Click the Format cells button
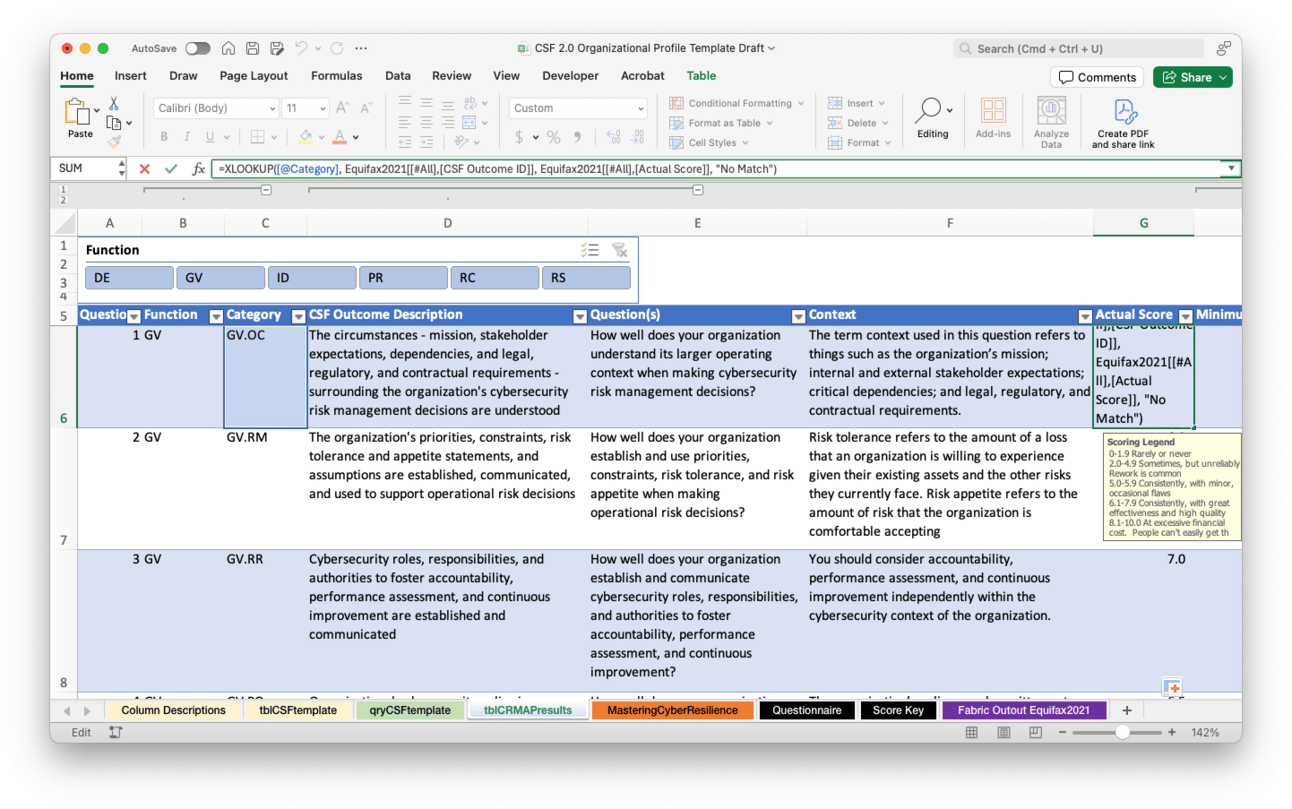The image size is (1292, 809). (859, 143)
